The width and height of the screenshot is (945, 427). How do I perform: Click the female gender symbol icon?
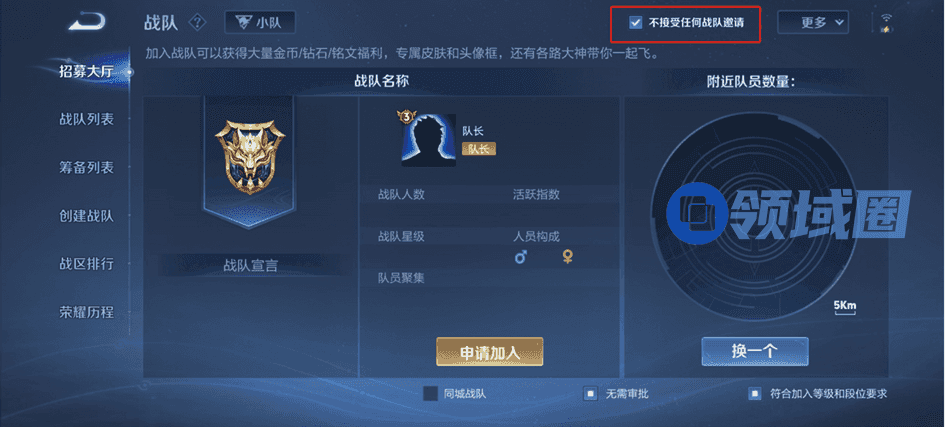click(567, 257)
